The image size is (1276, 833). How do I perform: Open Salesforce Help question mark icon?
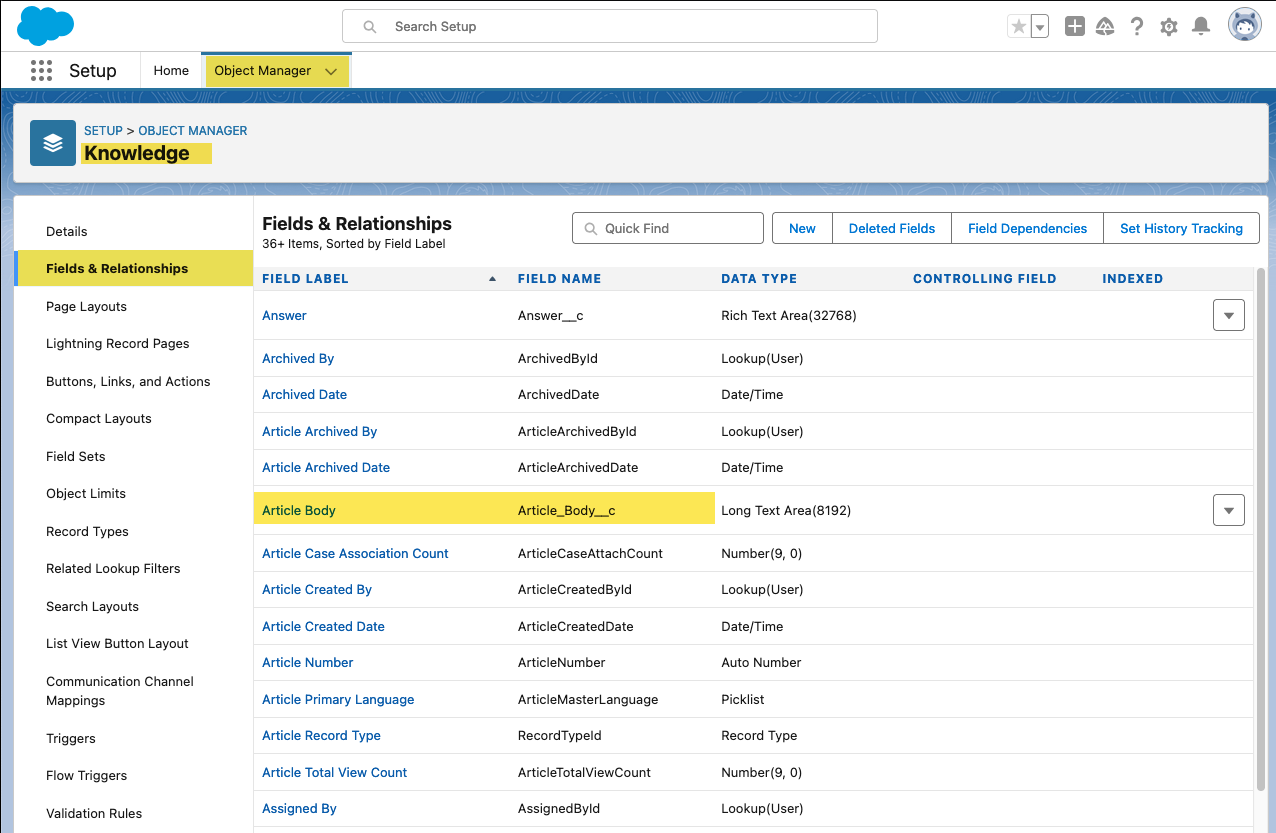pyautogui.click(x=1137, y=26)
